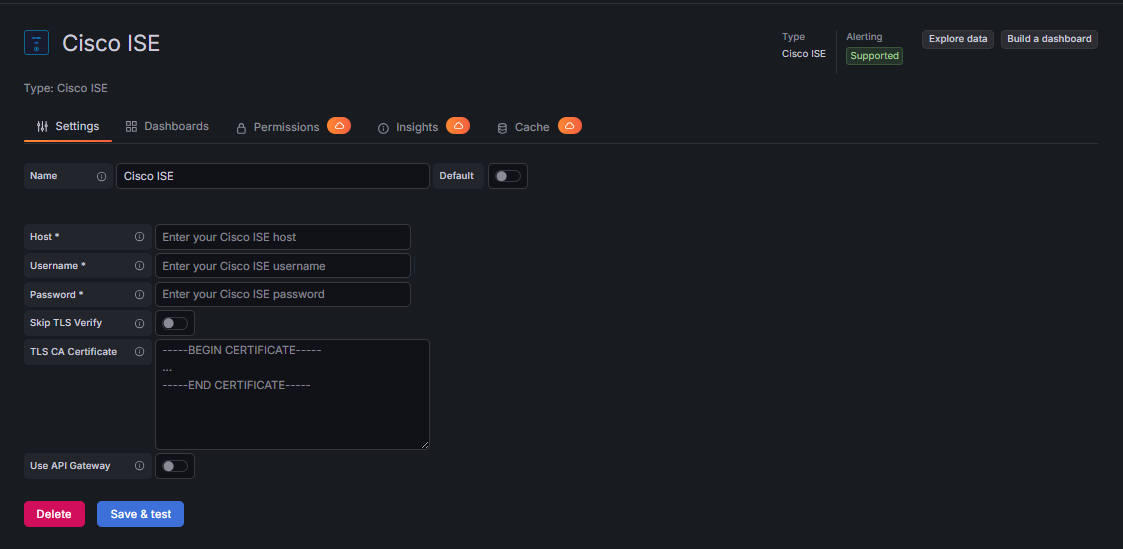Image resolution: width=1123 pixels, height=549 pixels.
Task: Click the info icon next to Skip TLS Verify
Action: coord(140,323)
